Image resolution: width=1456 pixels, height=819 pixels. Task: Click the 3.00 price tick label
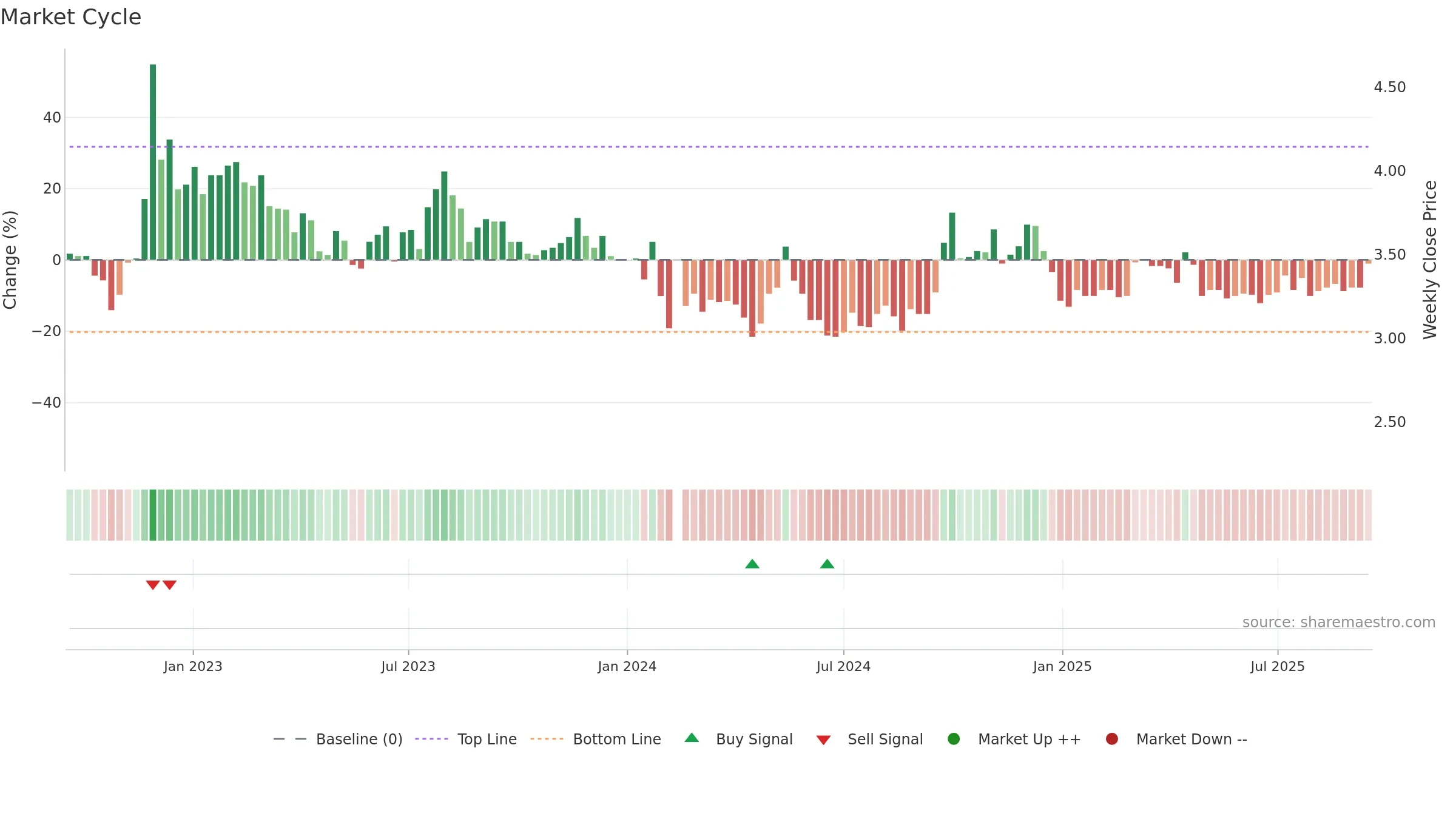pos(1390,339)
